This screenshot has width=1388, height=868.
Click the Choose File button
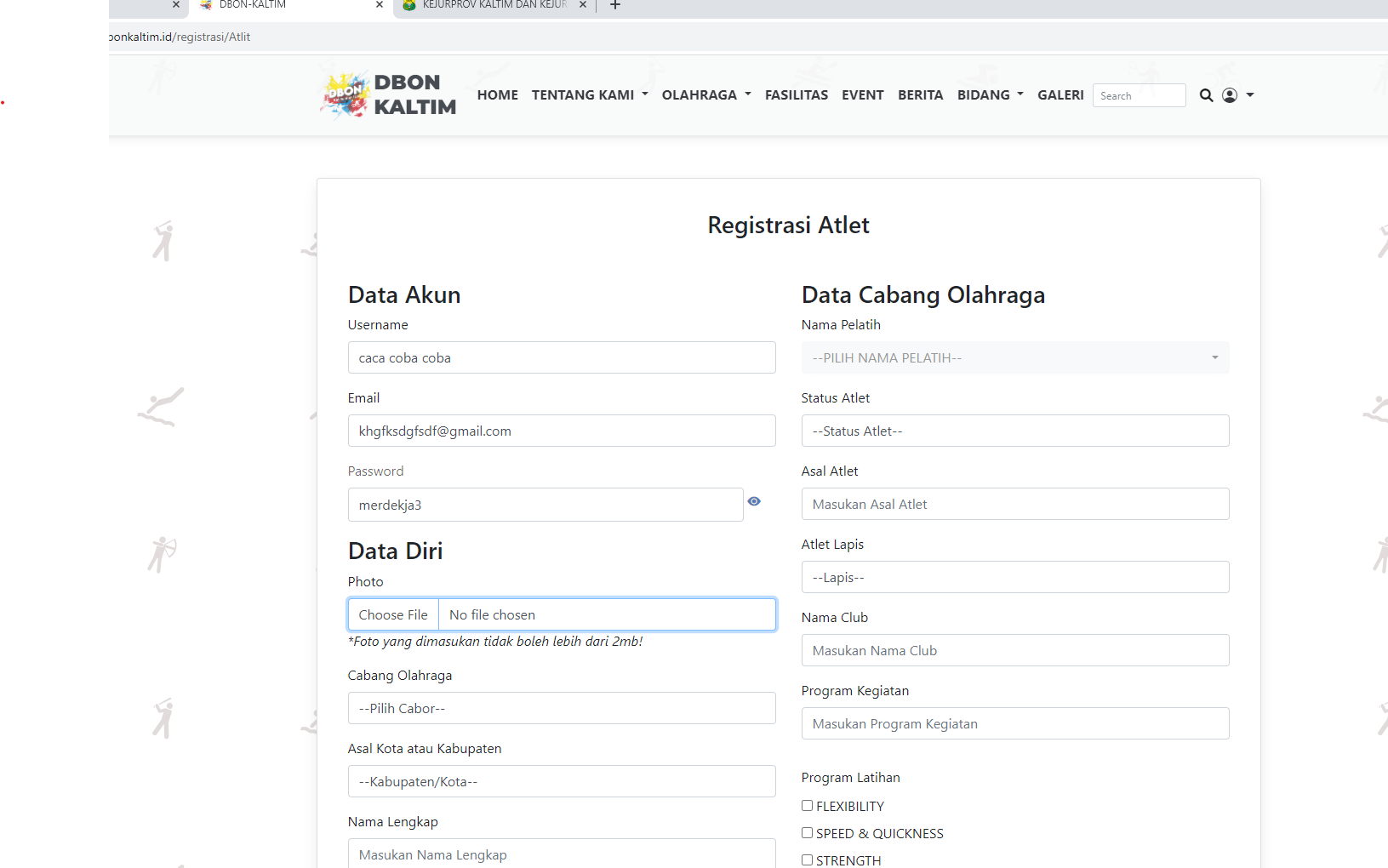[393, 615]
